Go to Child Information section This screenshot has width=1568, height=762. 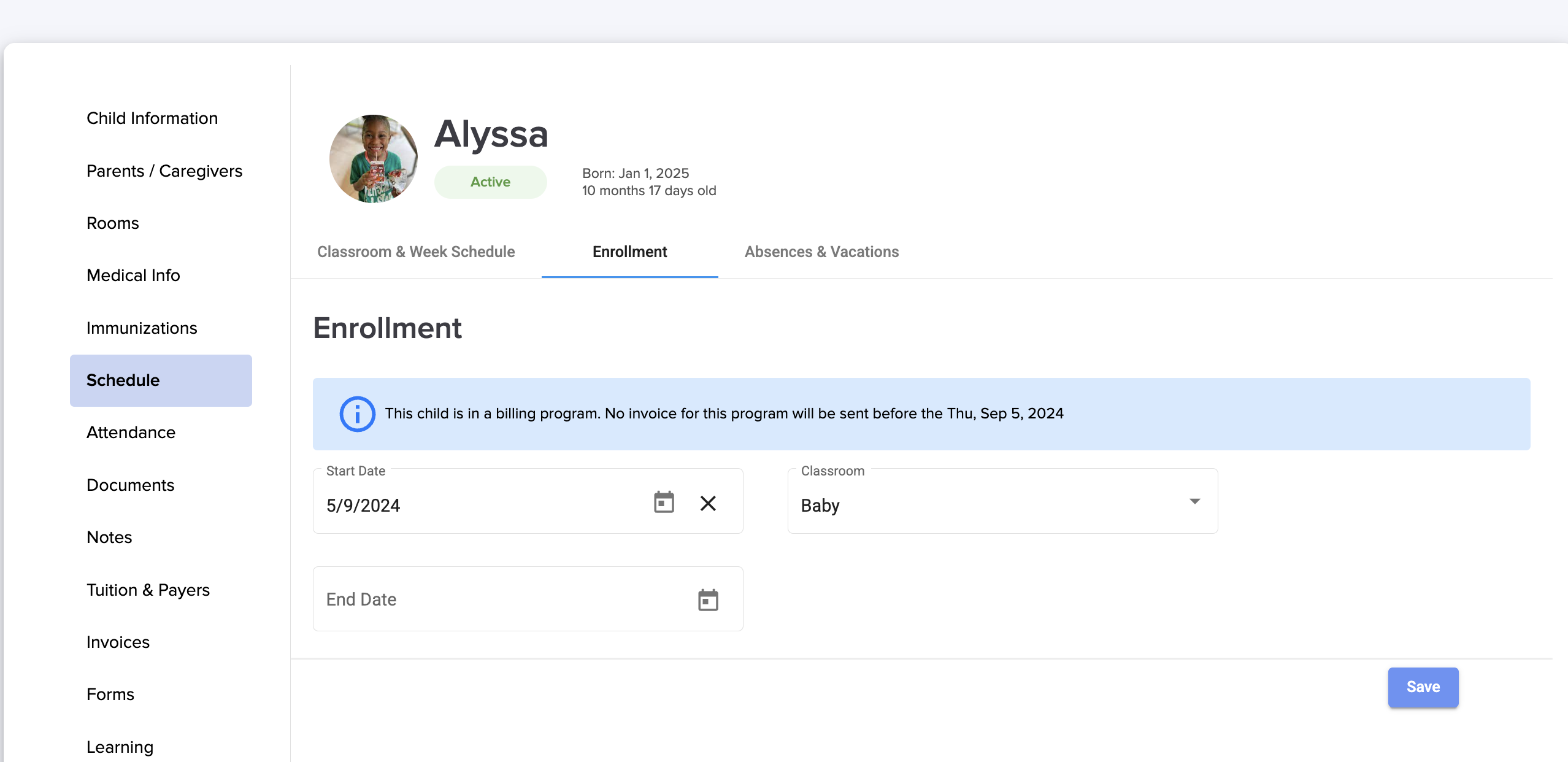152,118
